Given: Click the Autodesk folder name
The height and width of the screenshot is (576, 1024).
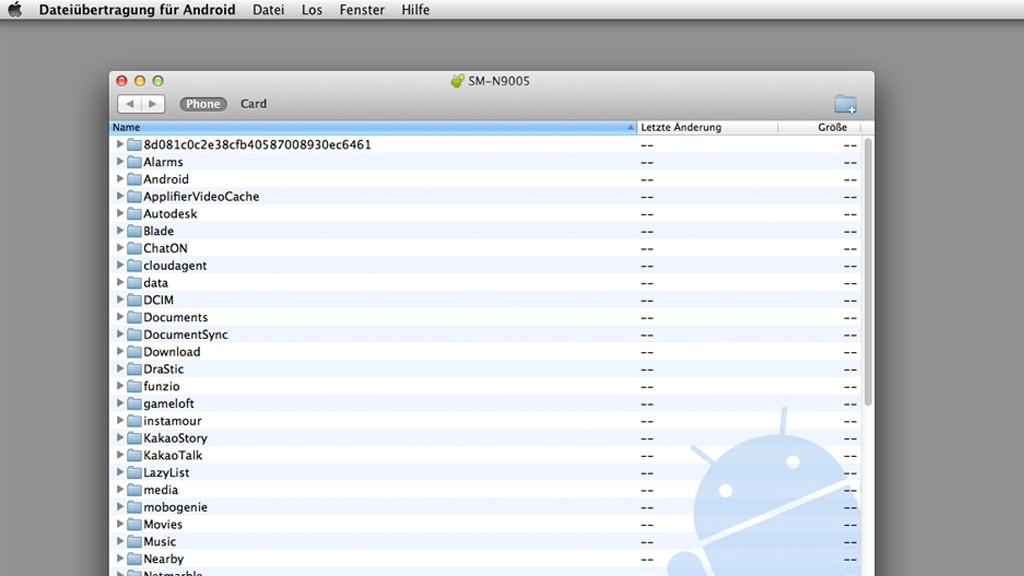Looking at the screenshot, I should point(170,214).
